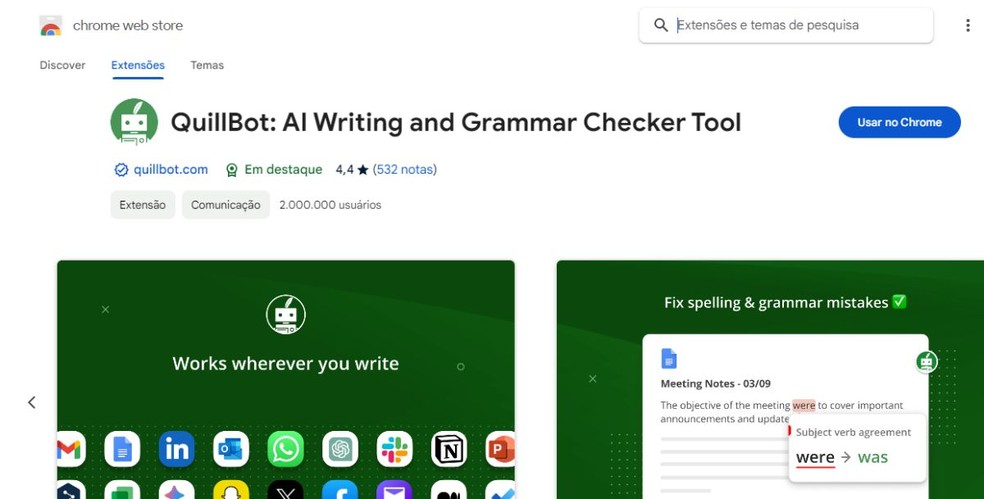Image resolution: width=984 pixels, height=499 pixels.
Task: Select the Comunicação category chip
Action: [226, 205]
